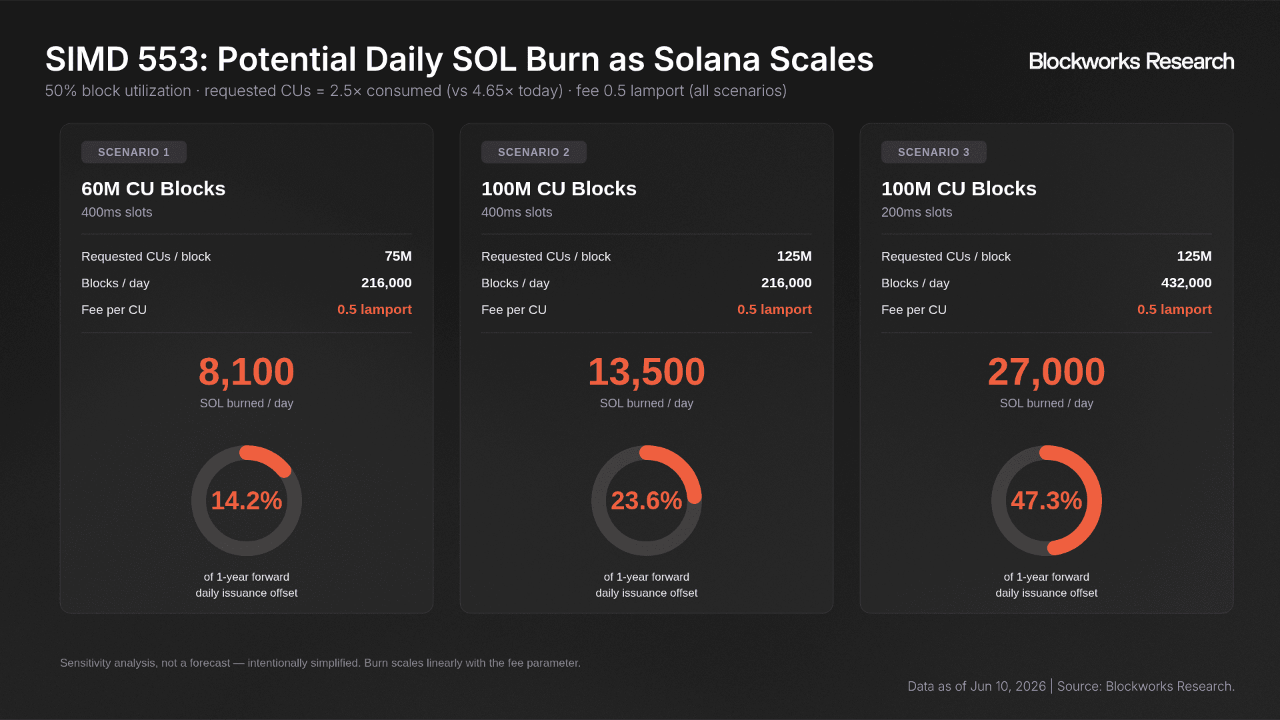
Task: Select the SCENARIO 3 badge
Action: 934,152
